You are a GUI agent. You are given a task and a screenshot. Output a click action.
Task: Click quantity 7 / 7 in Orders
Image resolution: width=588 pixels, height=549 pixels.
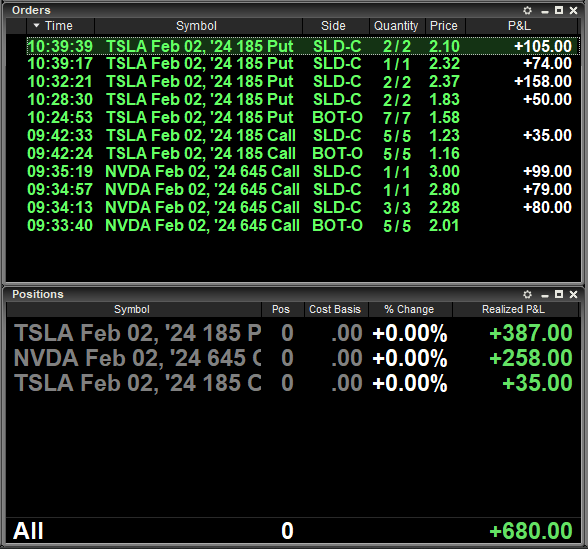[397, 118]
